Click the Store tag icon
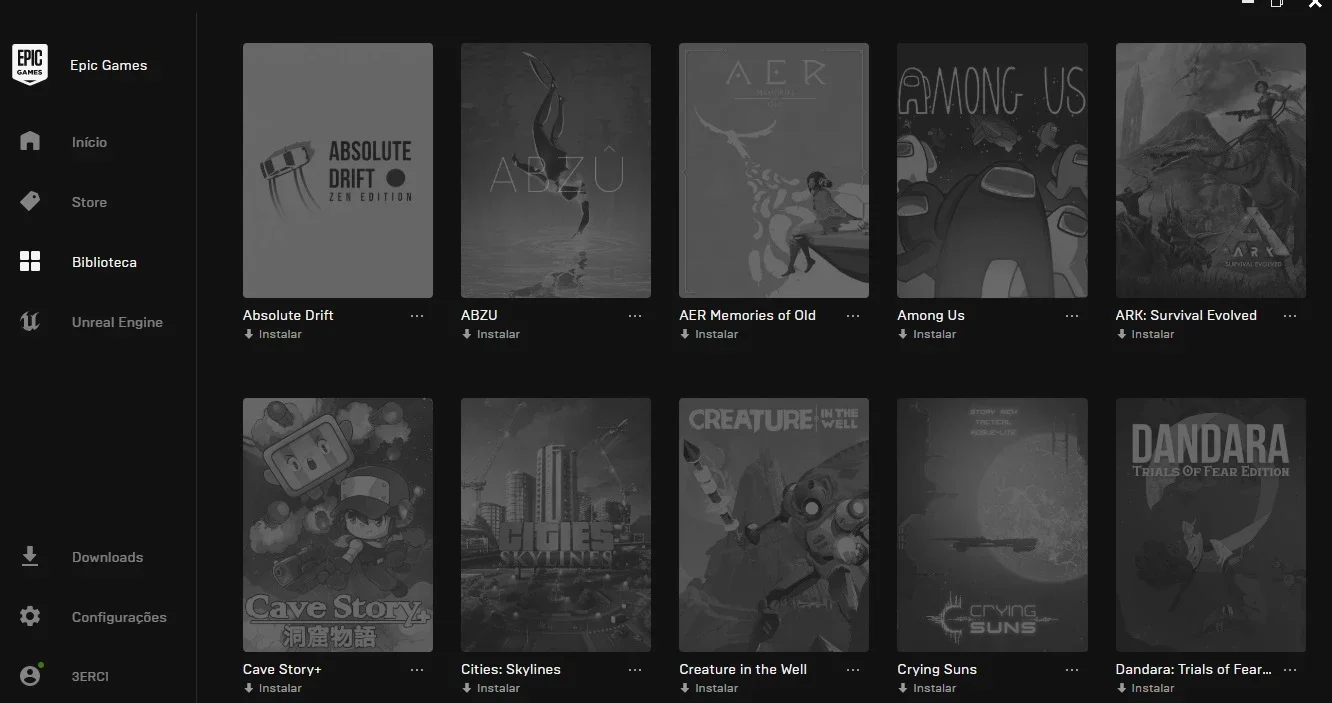This screenshot has width=1332, height=703. click(30, 201)
